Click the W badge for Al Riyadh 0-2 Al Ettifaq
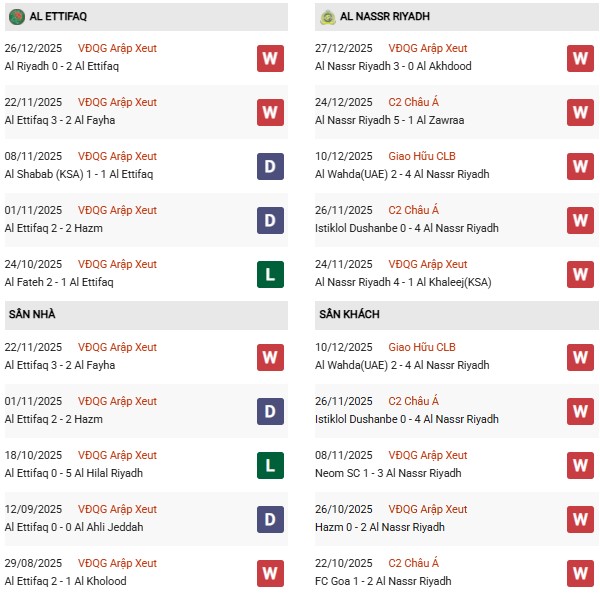 click(270, 58)
